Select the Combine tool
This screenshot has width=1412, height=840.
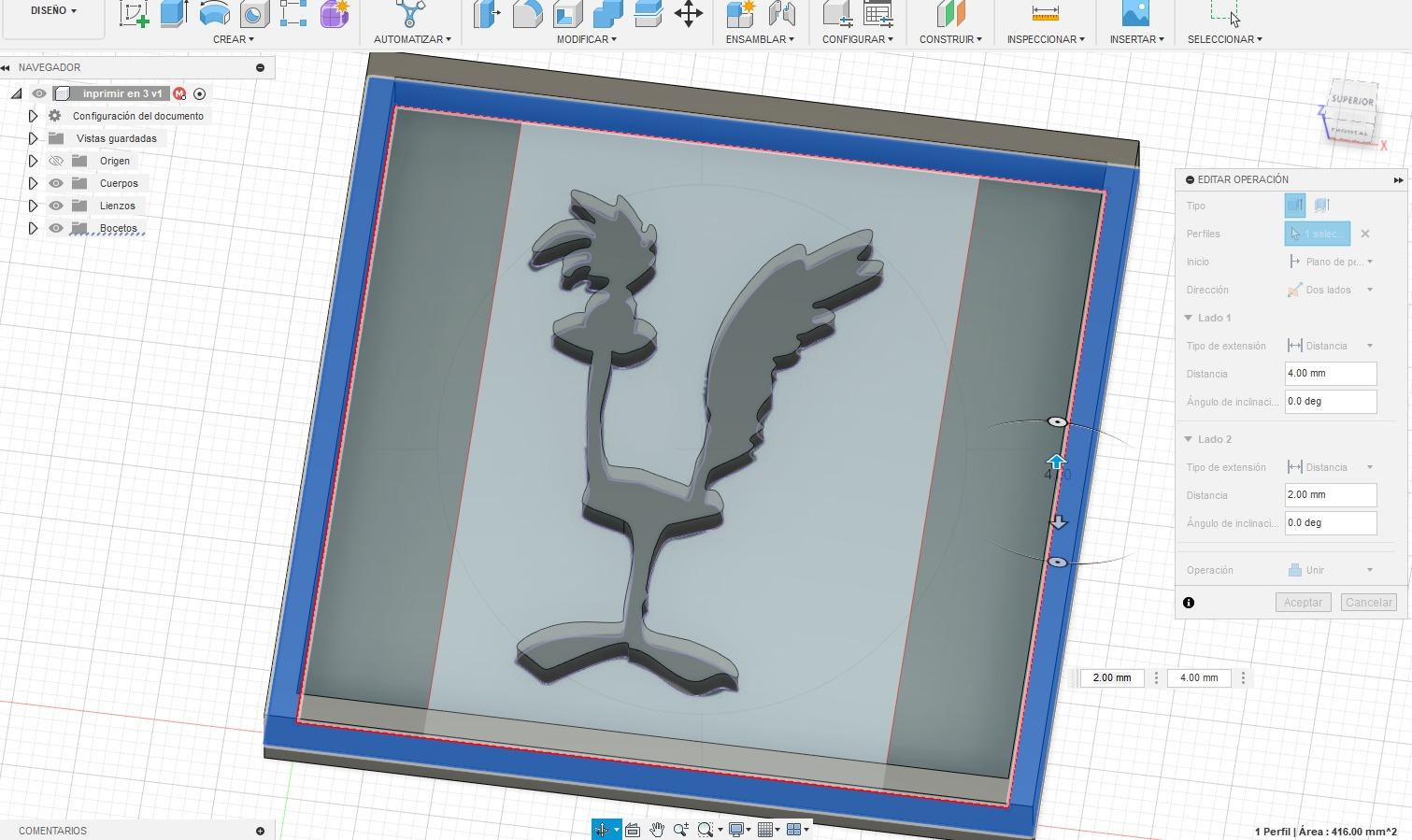(x=607, y=13)
